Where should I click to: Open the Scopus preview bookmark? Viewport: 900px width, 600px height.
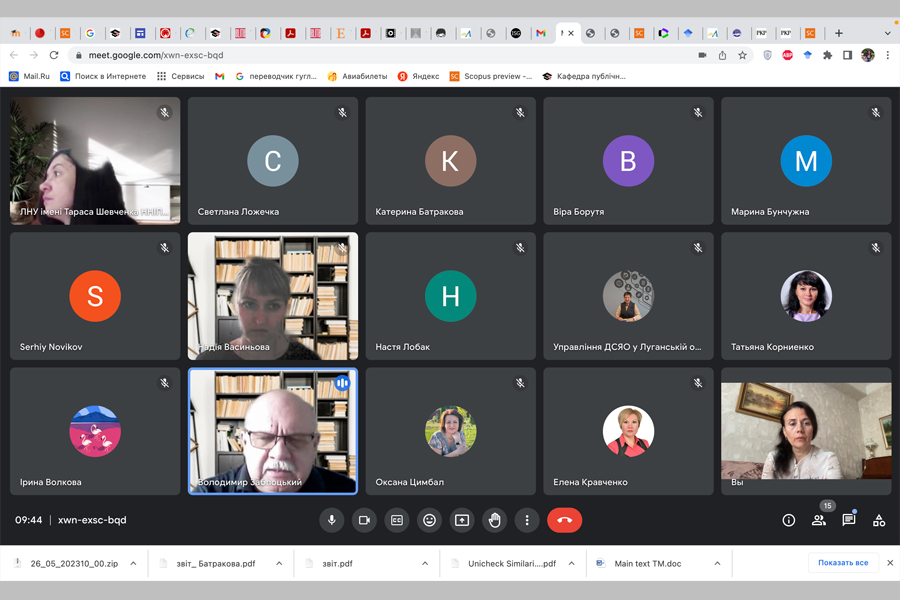click(x=491, y=76)
